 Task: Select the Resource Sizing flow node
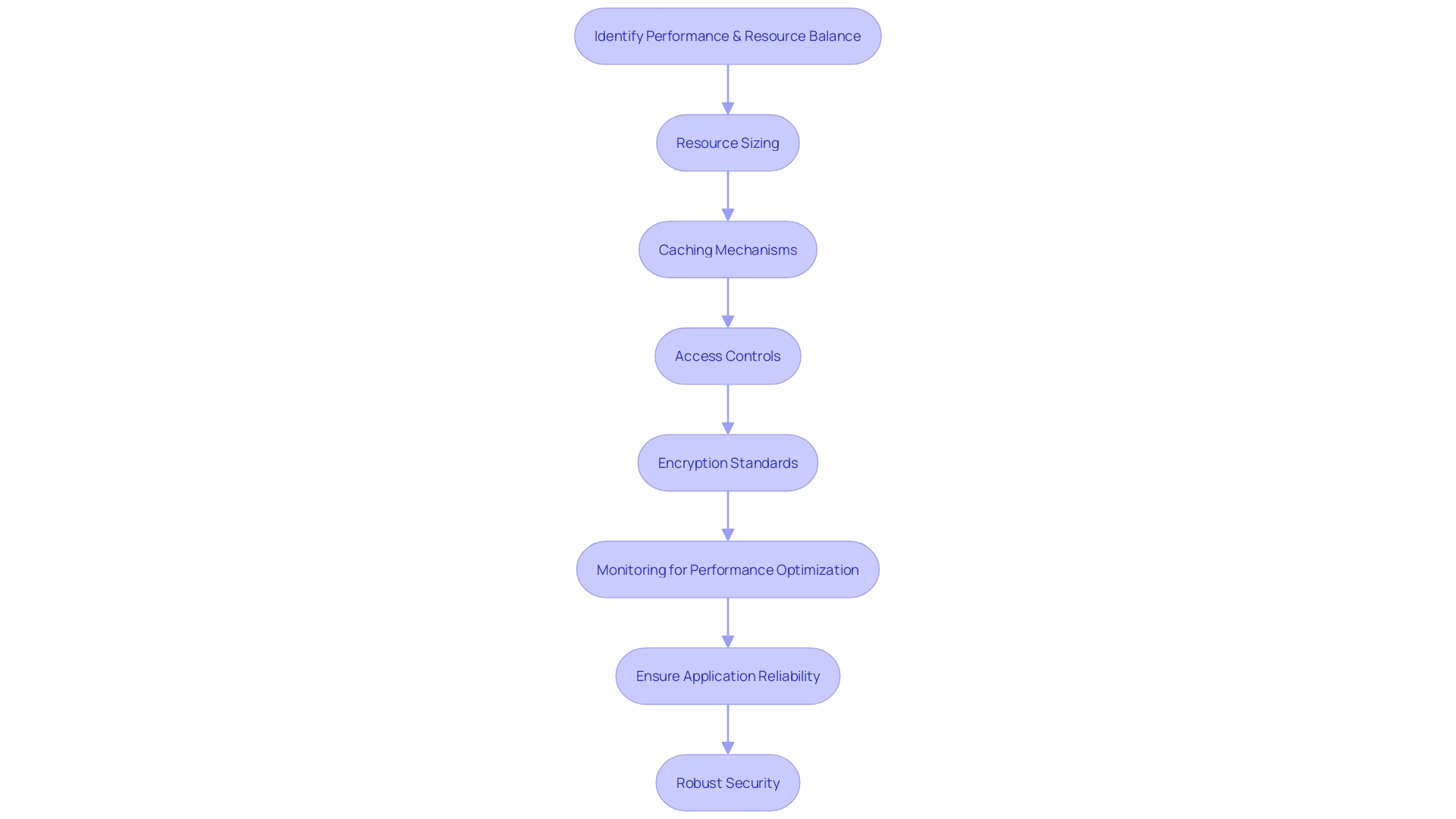(728, 142)
